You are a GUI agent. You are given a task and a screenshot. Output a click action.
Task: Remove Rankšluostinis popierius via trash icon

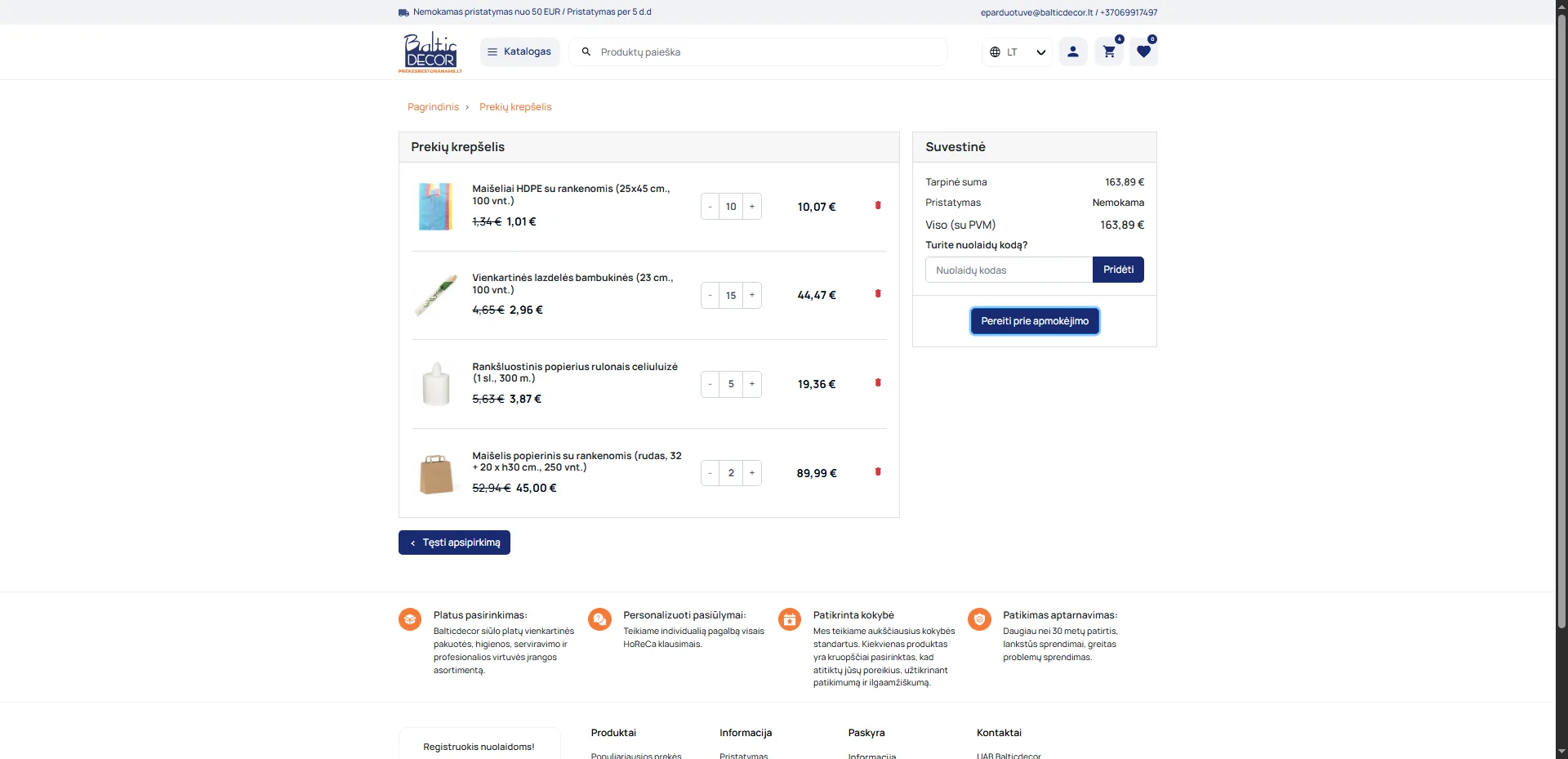878,382
